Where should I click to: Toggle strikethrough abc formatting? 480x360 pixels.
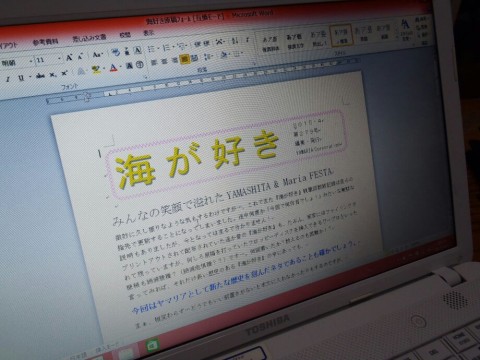tap(40, 76)
